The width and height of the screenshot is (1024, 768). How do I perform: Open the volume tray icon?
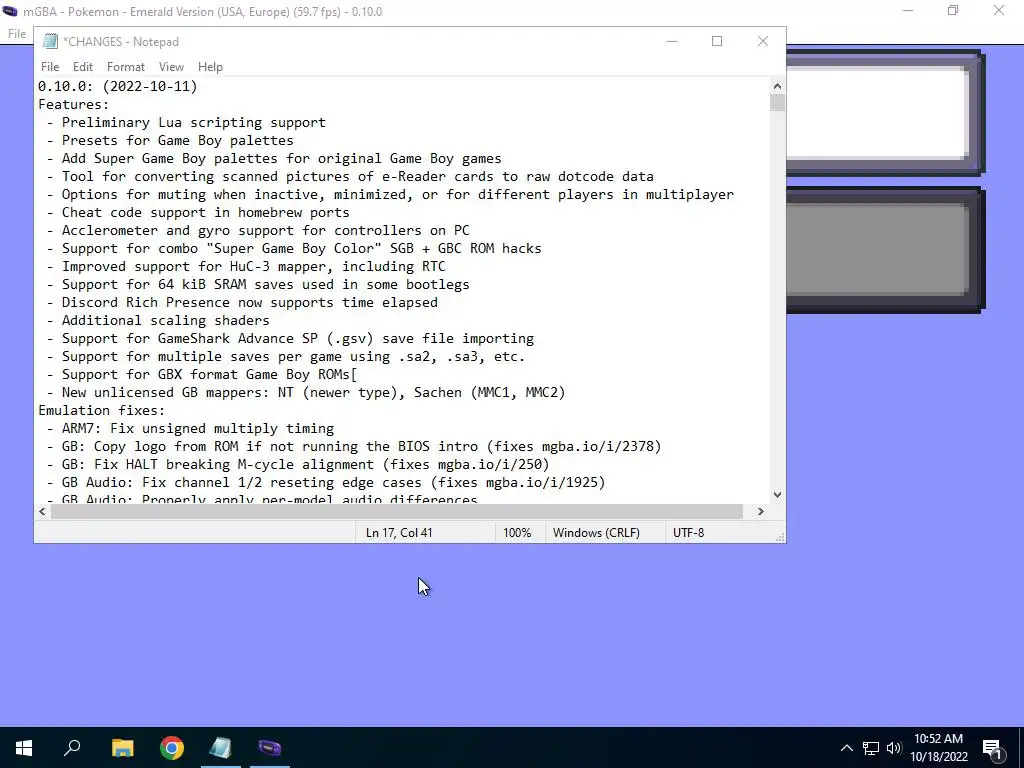tap(894, 748)
